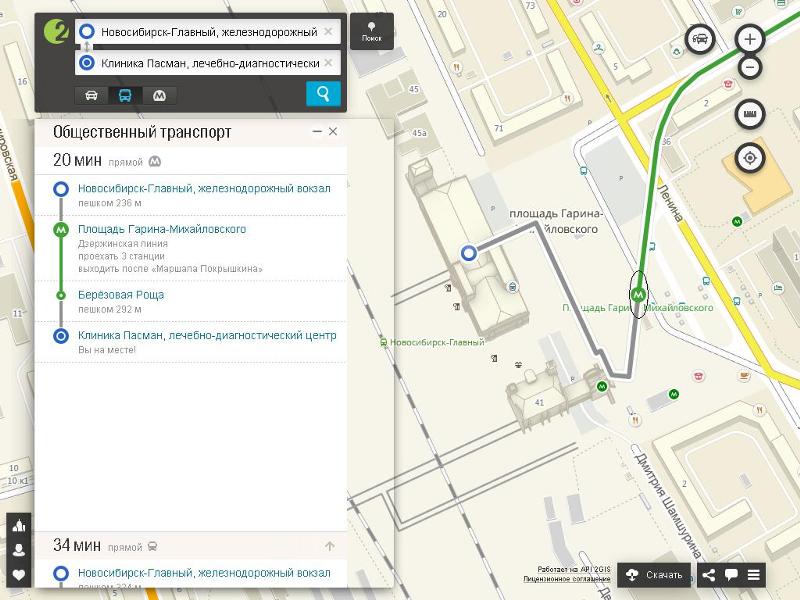
Task: Edit the destination point input field
Action: pos(209,63)
